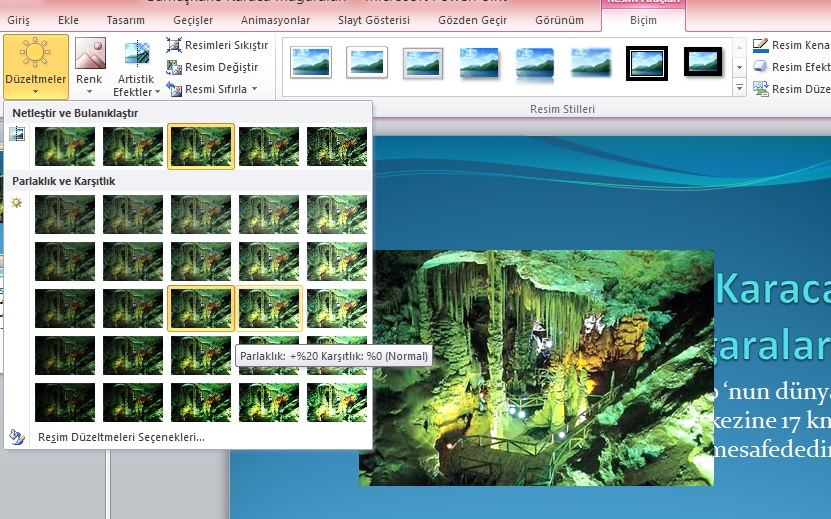Open the Düzeltmeler corrections dropdown
831x519 pixels.
coord(36,67)
